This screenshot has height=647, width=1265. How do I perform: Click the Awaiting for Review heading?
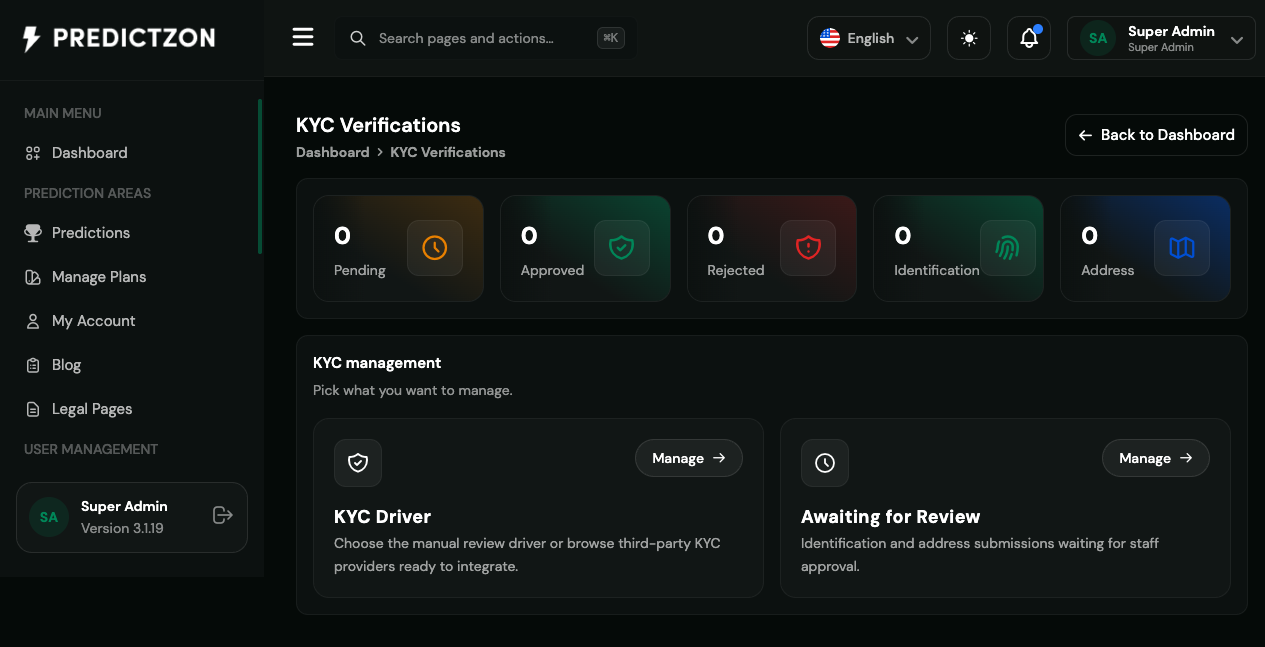coord(890,517)
